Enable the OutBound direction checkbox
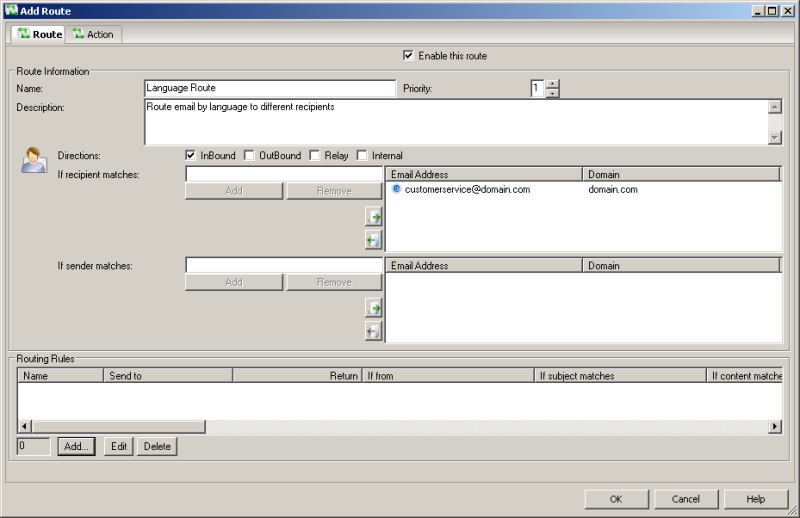The image size is (800, 518). [x=249, y=156]
